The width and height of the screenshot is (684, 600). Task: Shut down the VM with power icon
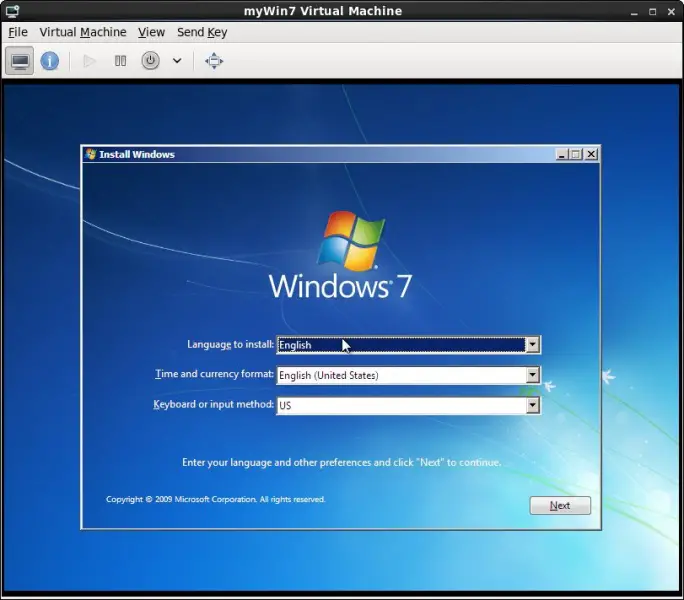(x=150, y=61)
